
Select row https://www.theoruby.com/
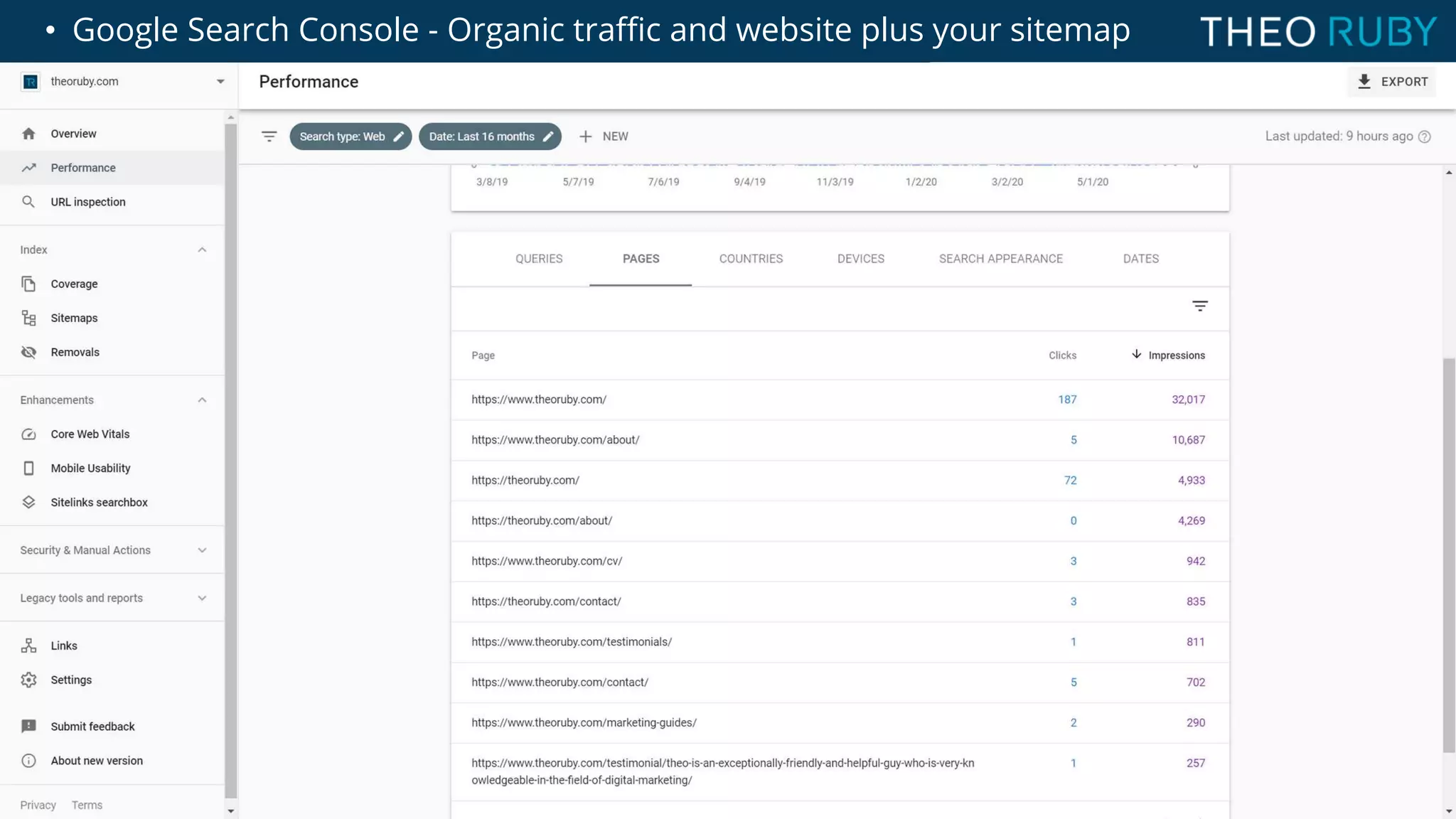point(840,400)
